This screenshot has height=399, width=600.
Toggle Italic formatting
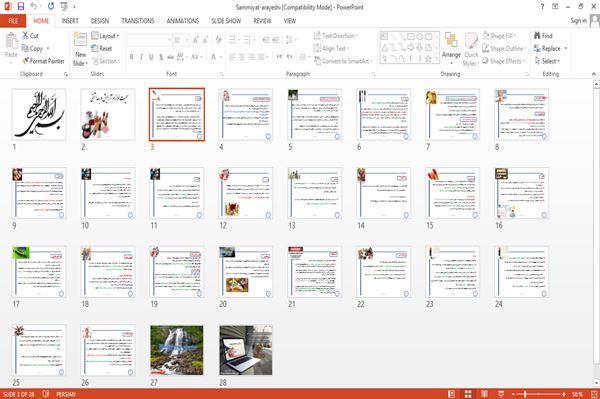point(141,57)
